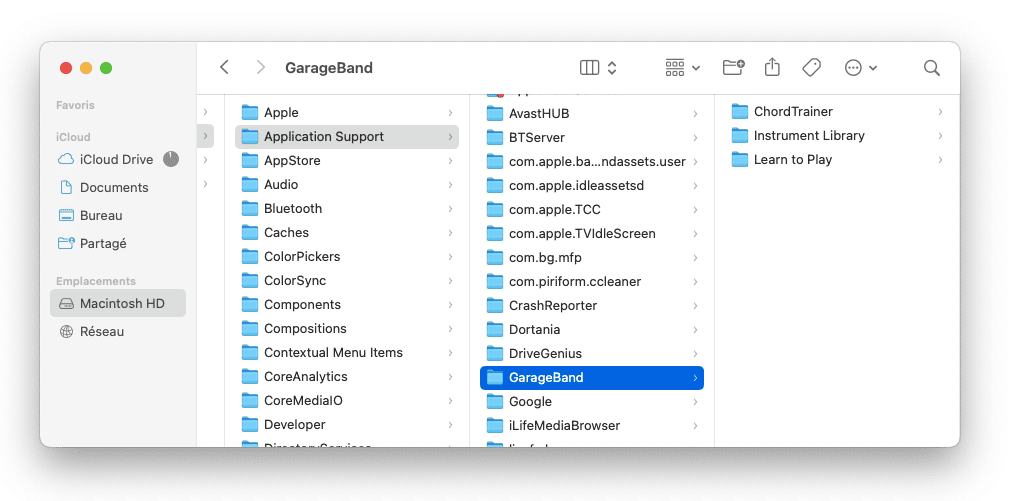Click the chevron beside Google folder
Image resolution: width=1029 pixels, height=501 pixels.
click(x=695, y=402)
